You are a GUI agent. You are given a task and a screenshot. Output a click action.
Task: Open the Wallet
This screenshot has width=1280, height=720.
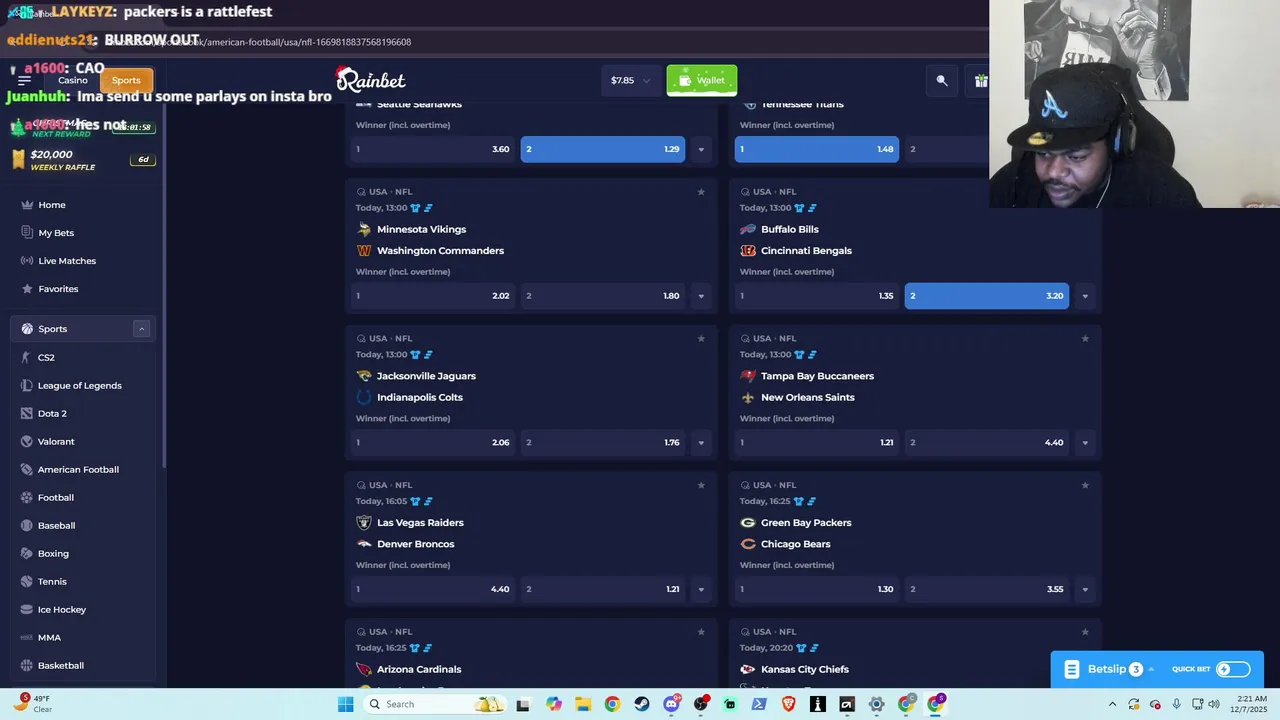click(702, 80)
